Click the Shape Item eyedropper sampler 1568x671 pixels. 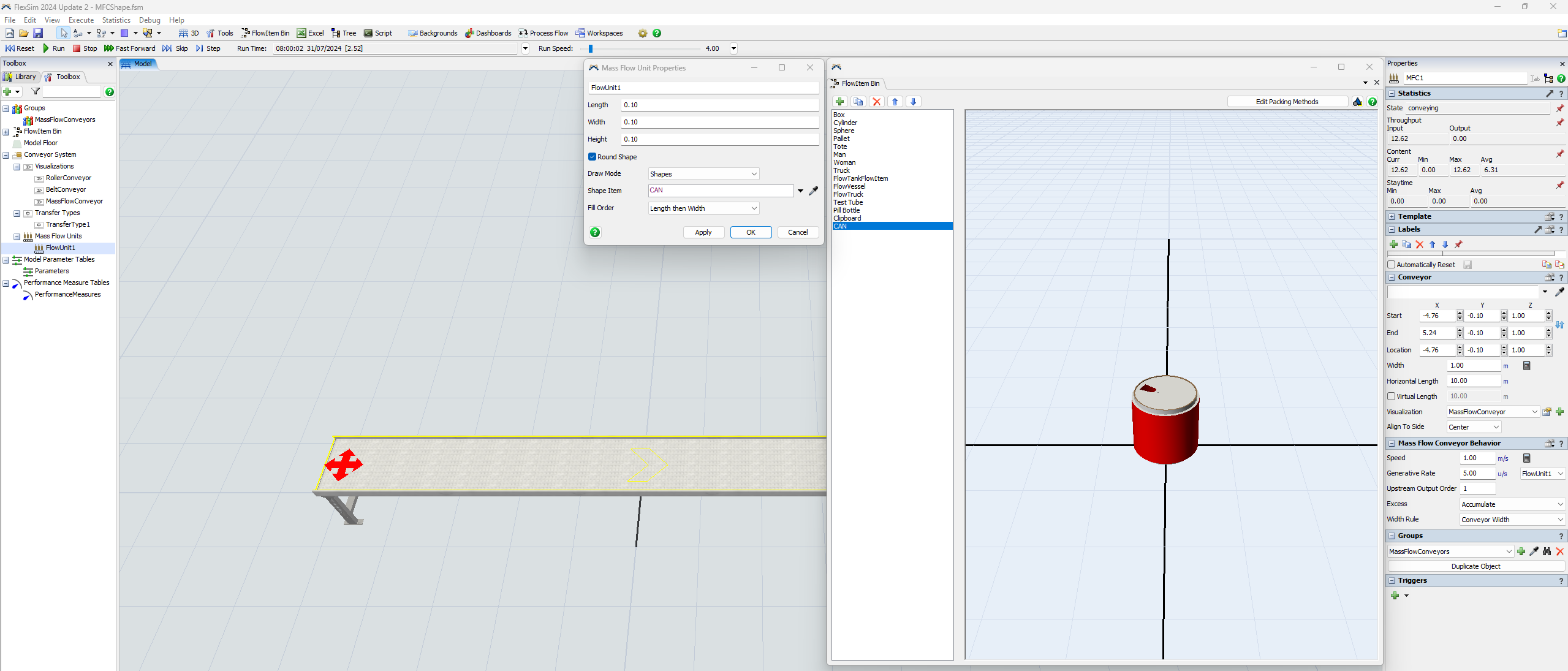click(814, 191)
